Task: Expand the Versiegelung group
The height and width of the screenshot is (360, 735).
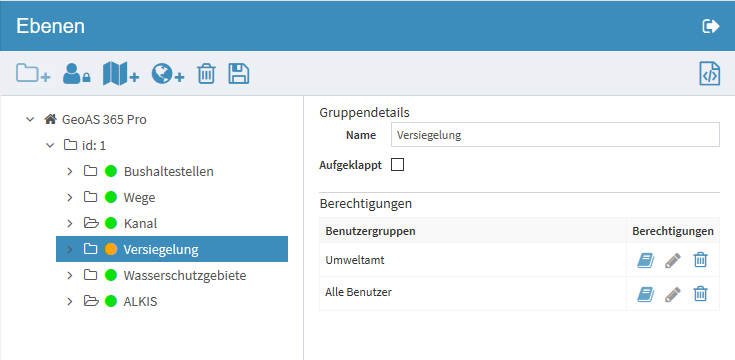Action: click(x=70, y=249)
